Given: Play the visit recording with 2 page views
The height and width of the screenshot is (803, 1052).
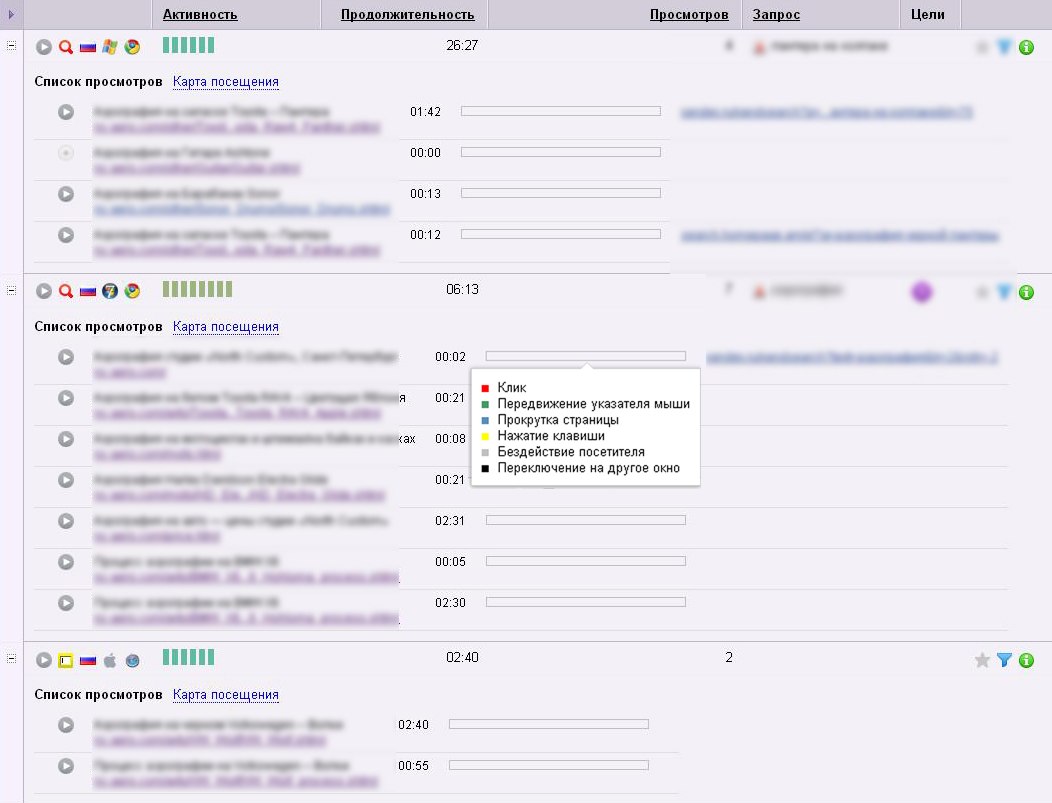Looking at the screenshot, I should click(44, 660).
